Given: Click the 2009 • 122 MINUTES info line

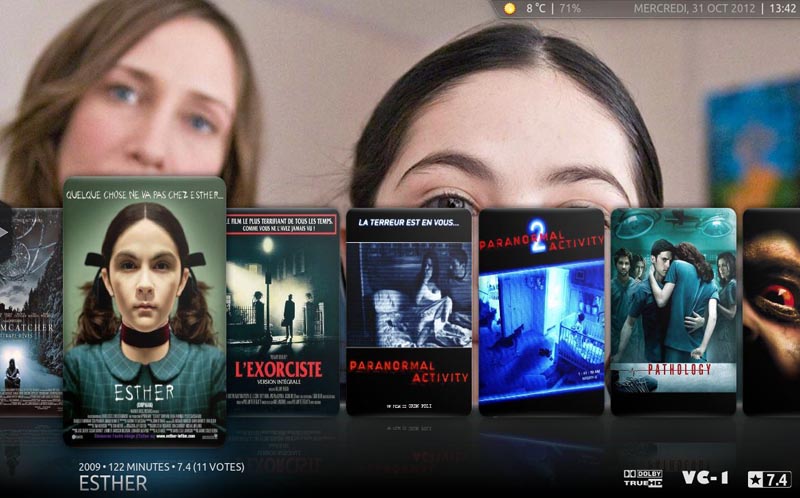Looking at the screenshot, I should [x=161, y=467].
